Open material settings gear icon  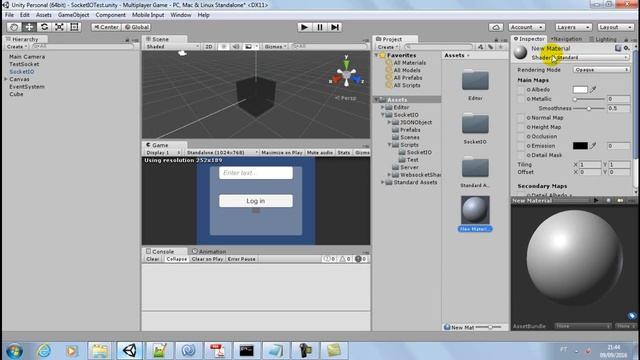click(627, 48)
